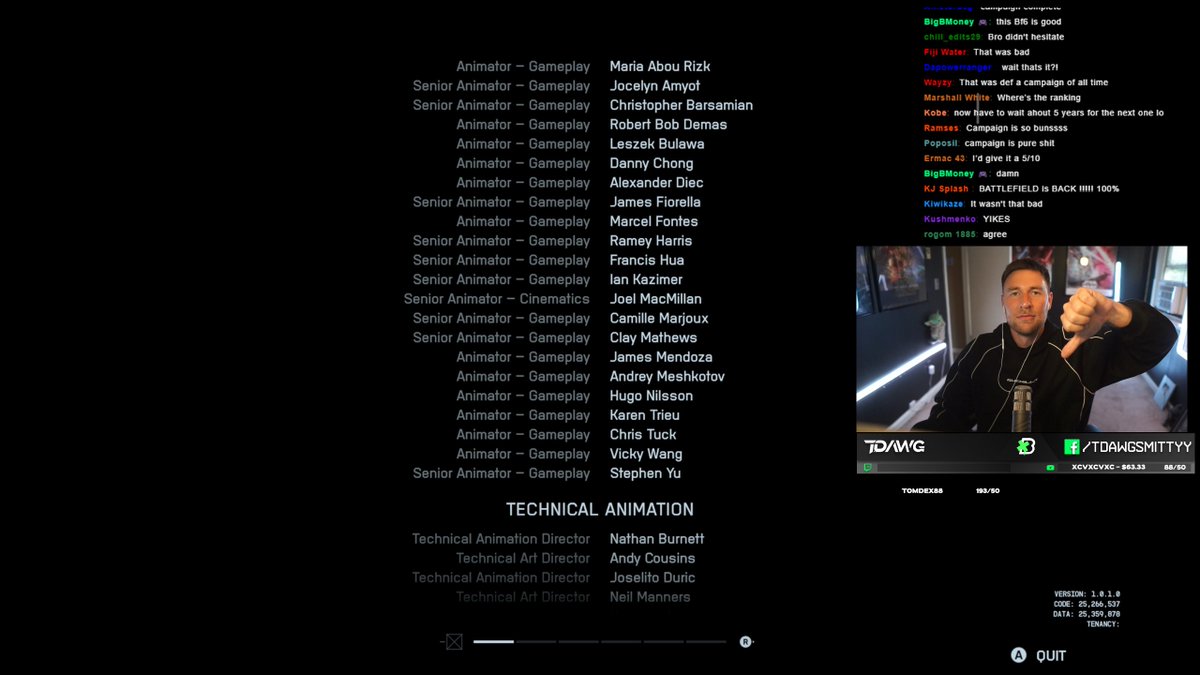
Task: Click credit name Andrey Meshkotov
Action: tap(667, 377)
